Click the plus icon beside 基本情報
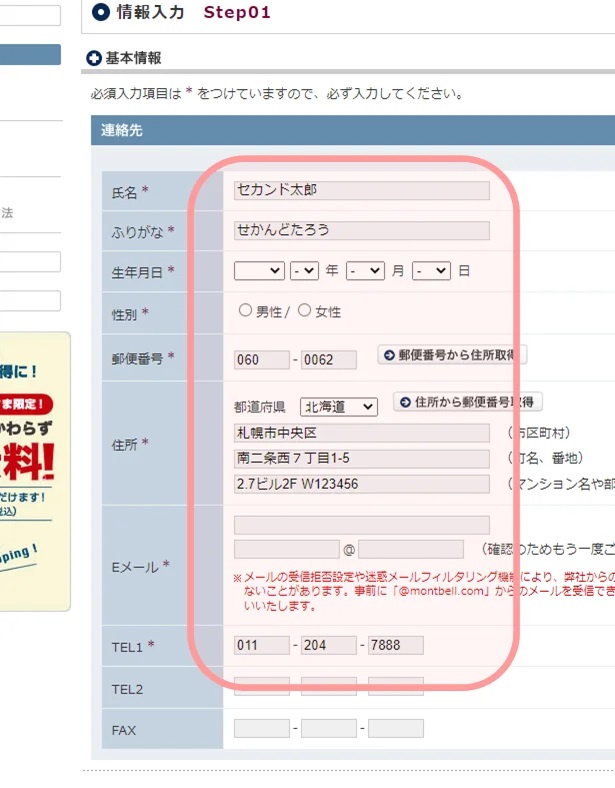Viewport: 615px width, 788px height. tap(94, 58)
